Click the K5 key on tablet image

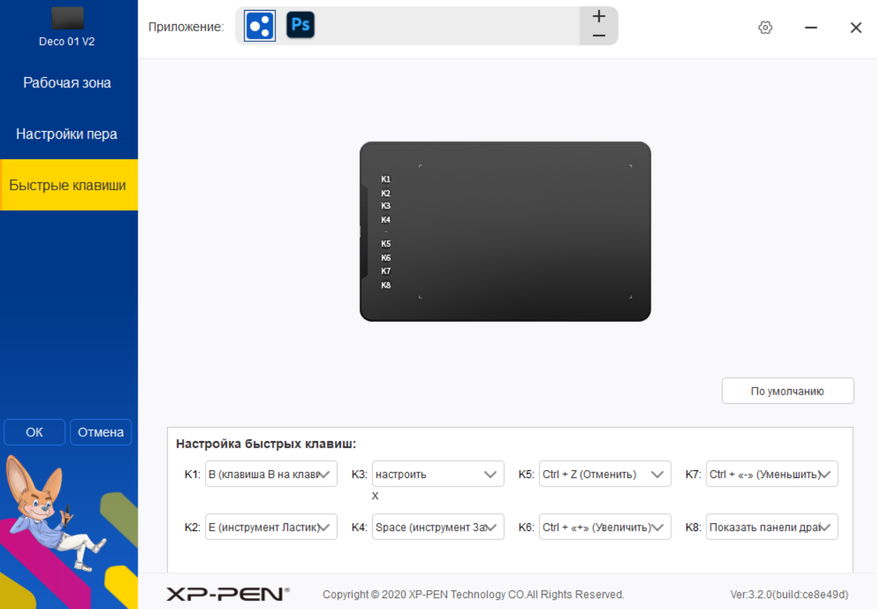[386, 244]
